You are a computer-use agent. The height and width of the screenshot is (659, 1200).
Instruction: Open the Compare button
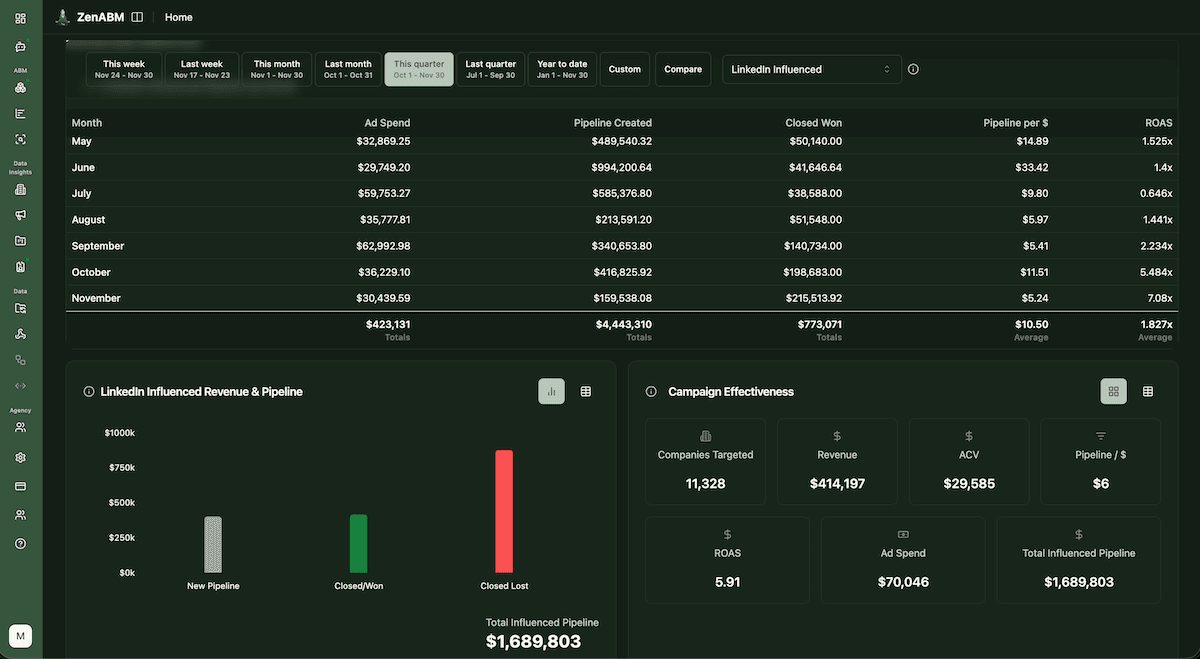point(683,68)
